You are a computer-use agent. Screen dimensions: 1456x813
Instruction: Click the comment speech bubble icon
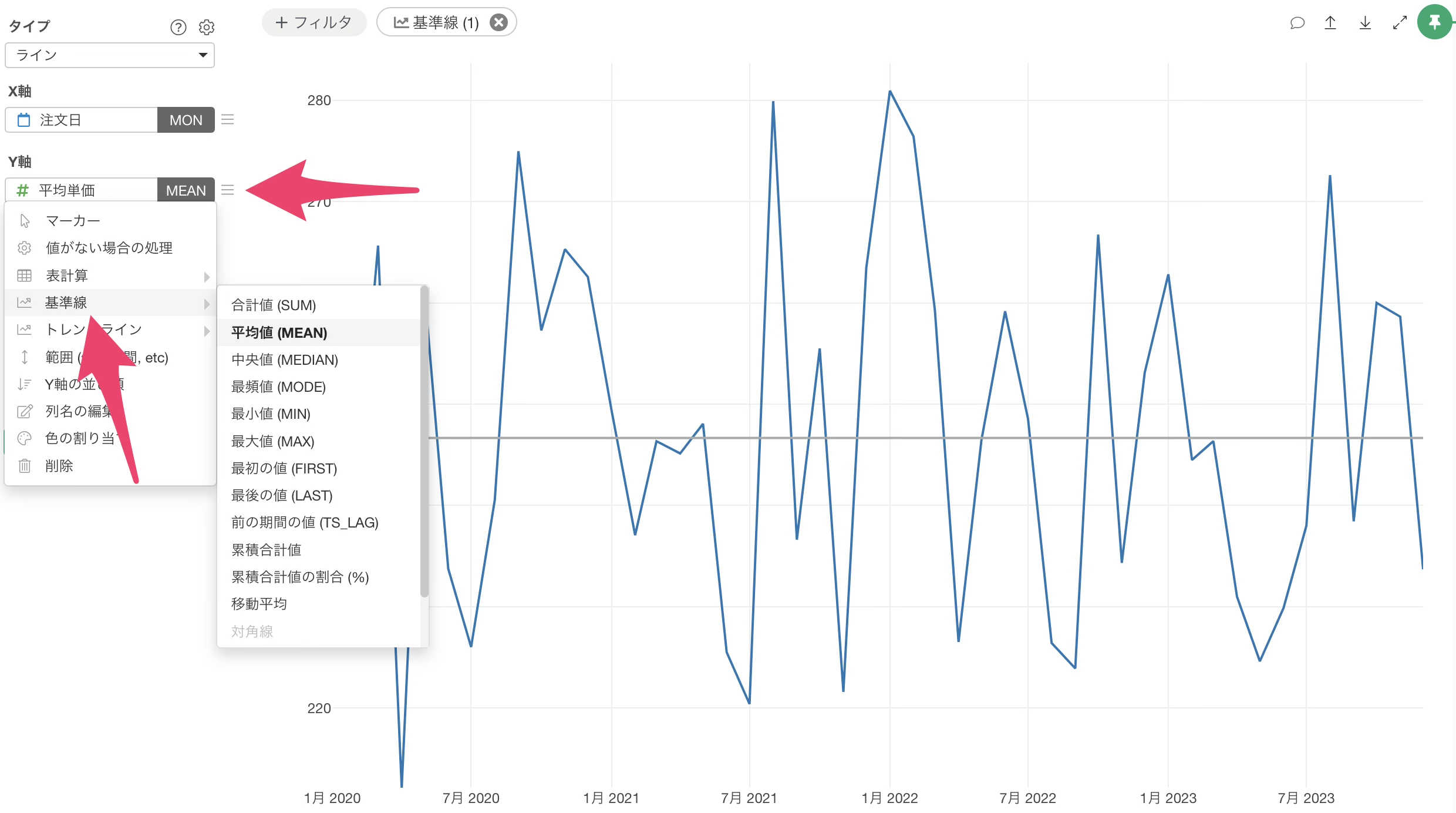[x=1297, y=23]
